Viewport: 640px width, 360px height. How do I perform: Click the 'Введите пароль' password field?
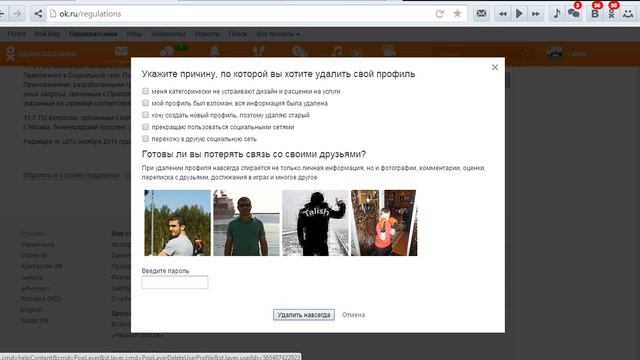coord(175,282)
